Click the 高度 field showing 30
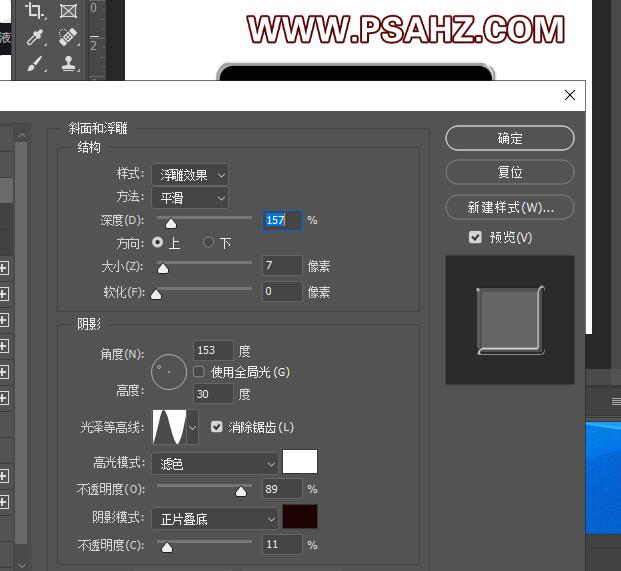 [213, 394]
